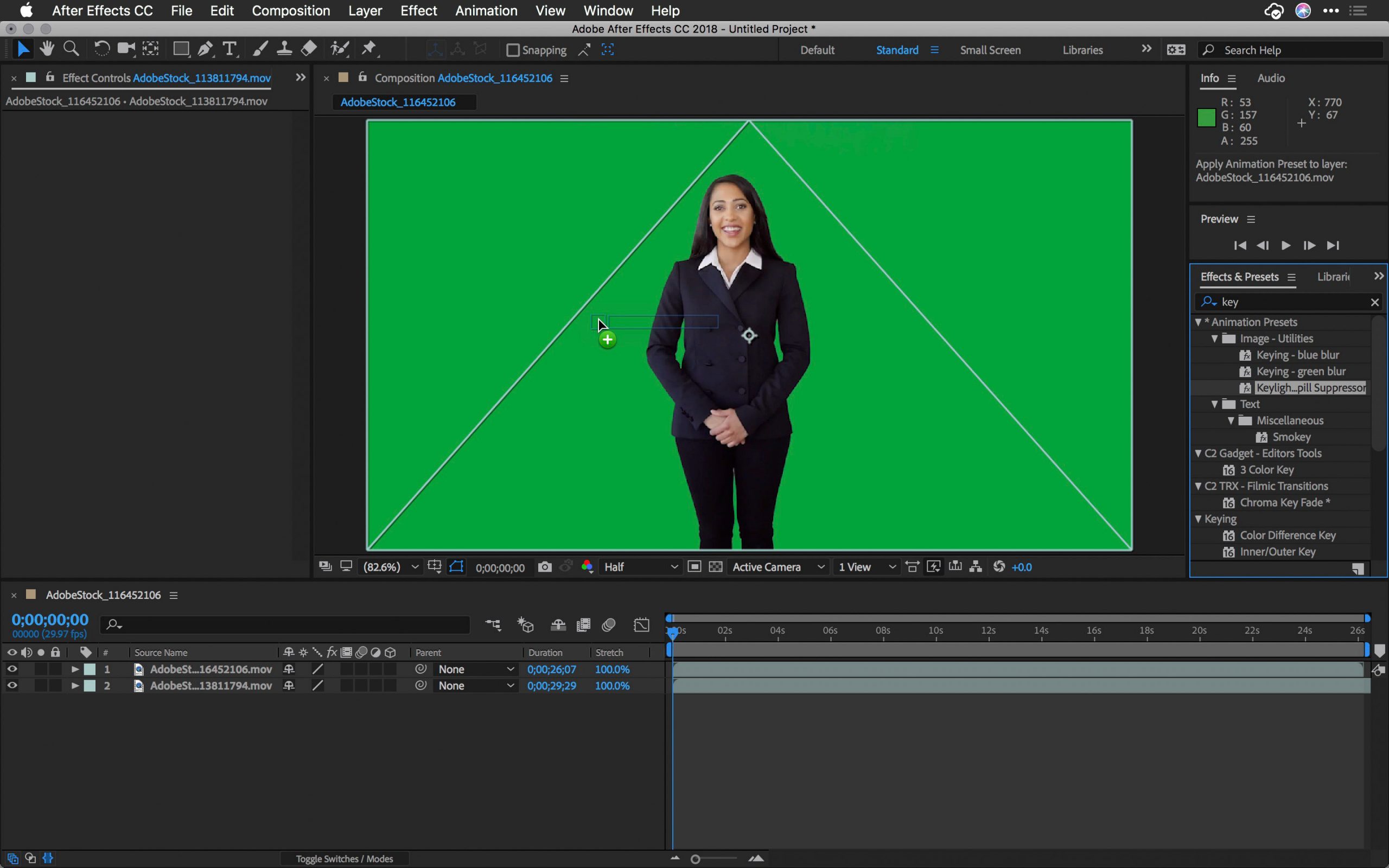This screenshot has width=1389, height=868.
Task: Select the Selection arrow tool
Action: pyautogui.click(x=23, y=49)
